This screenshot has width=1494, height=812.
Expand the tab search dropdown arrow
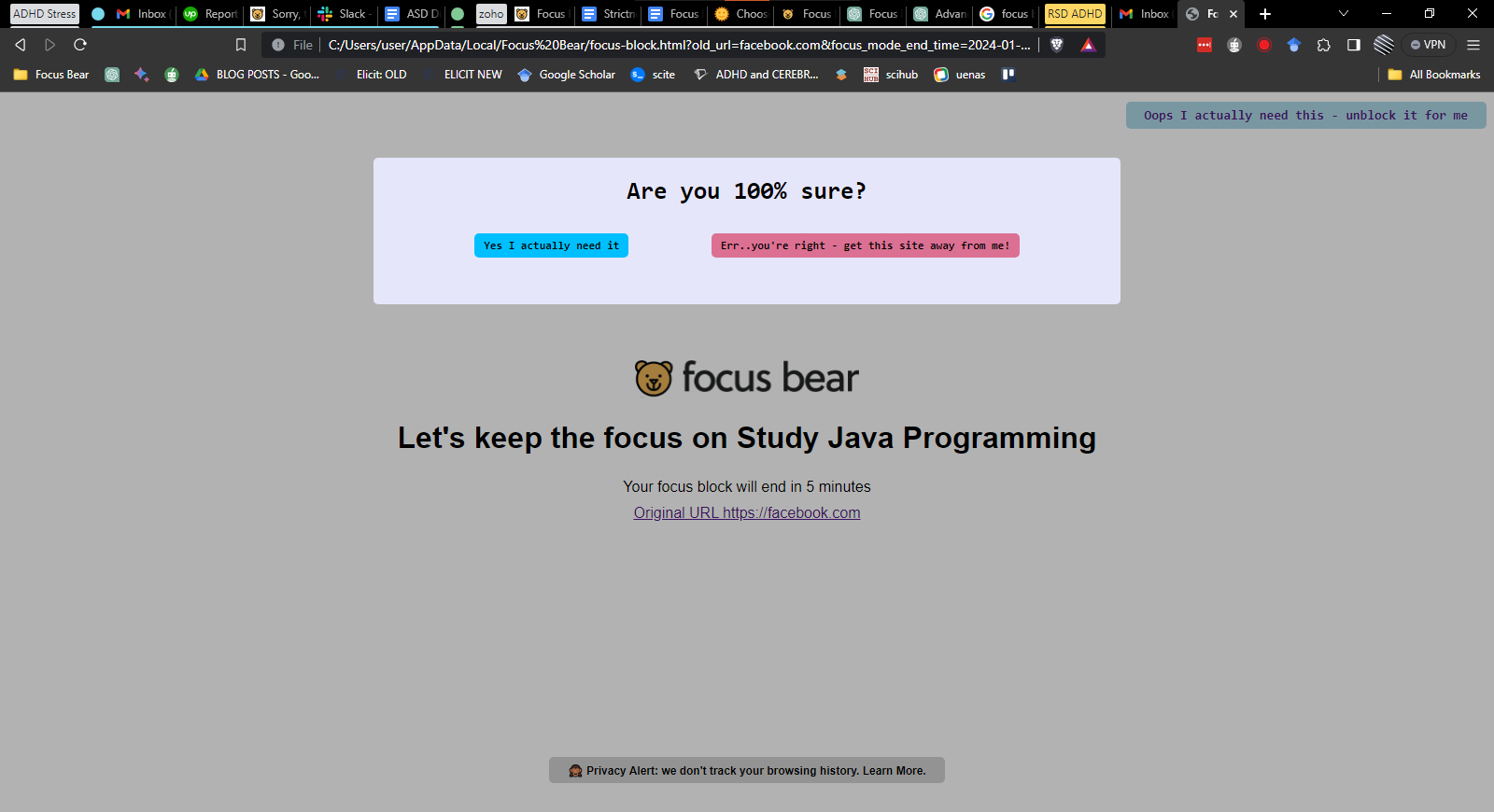click(1344, 14)
